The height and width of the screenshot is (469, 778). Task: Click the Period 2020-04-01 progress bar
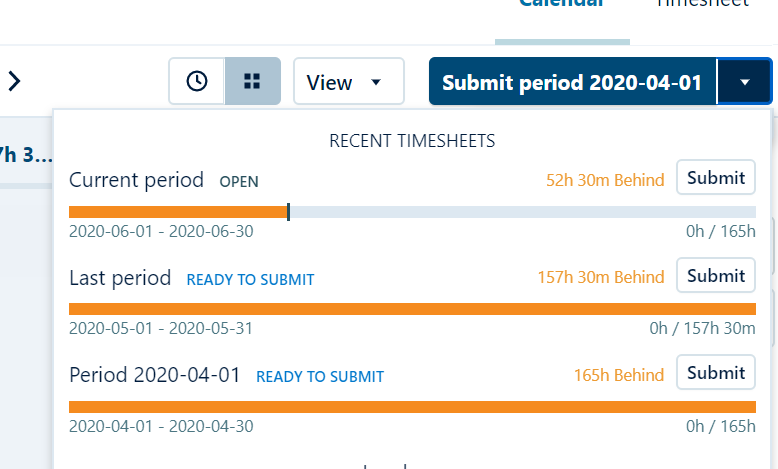412,407
